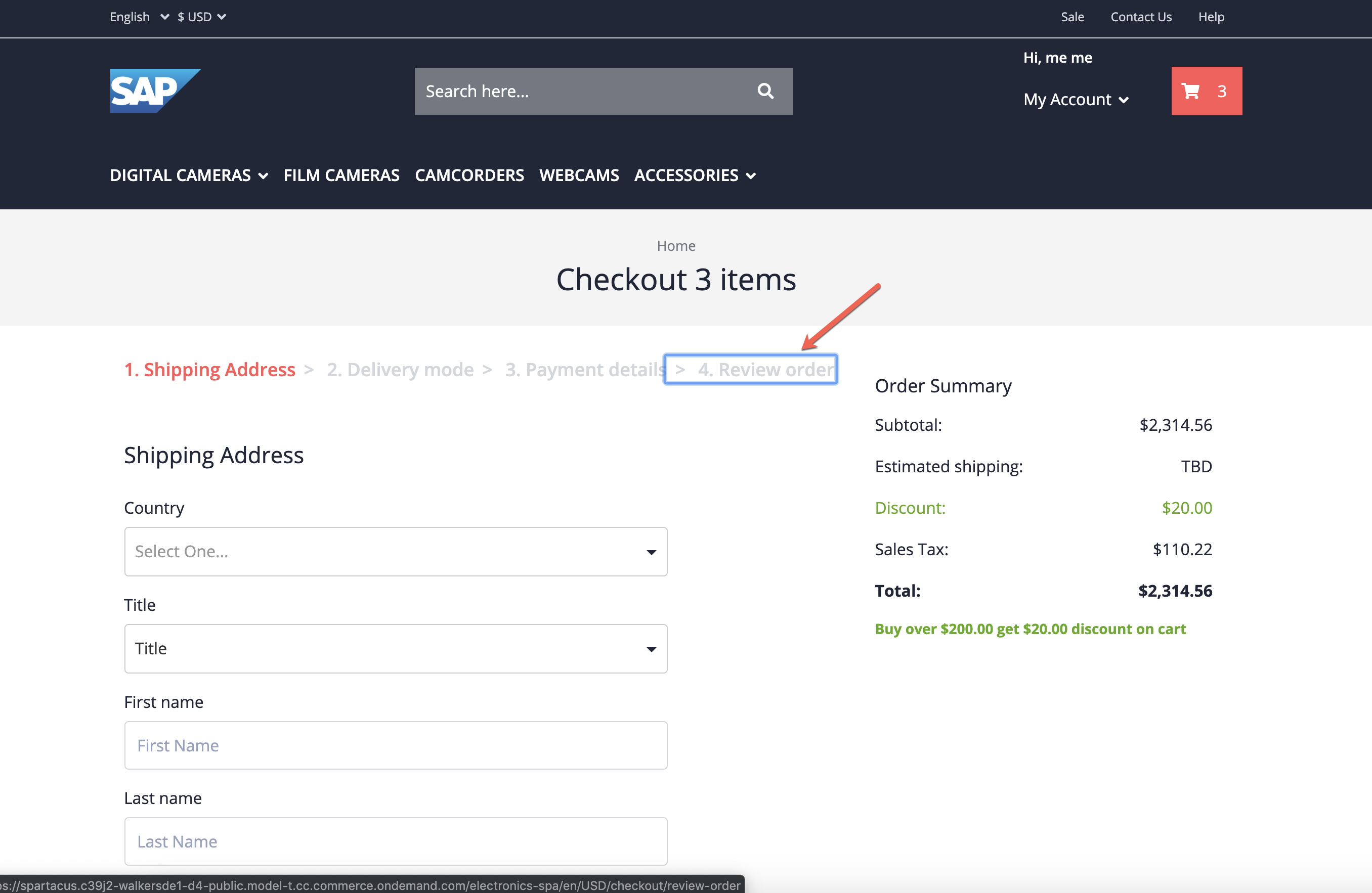The image size is (1372, 893).
Task: Click the Checkout 3 items heading
Action: (x=675, y=280)
